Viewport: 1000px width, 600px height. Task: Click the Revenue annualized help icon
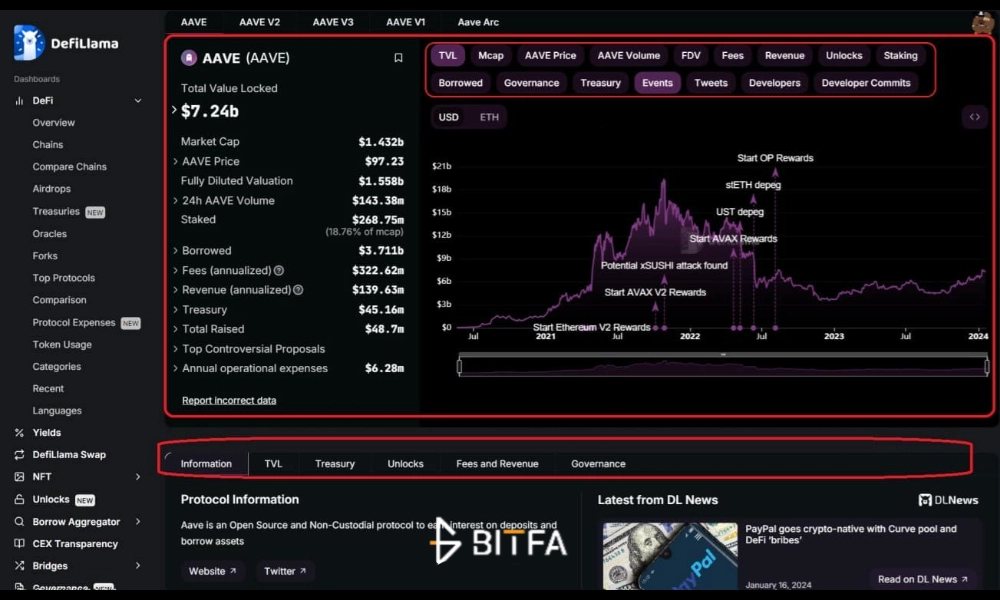tap(298, 290)
